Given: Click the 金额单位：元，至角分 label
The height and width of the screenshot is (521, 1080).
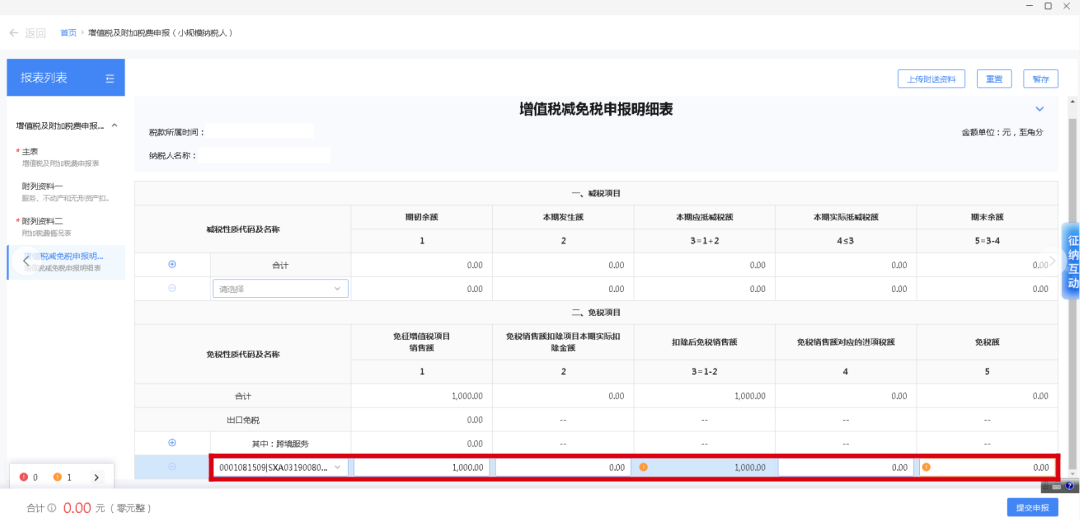Looking at the screenshot, I should 1002,132.
